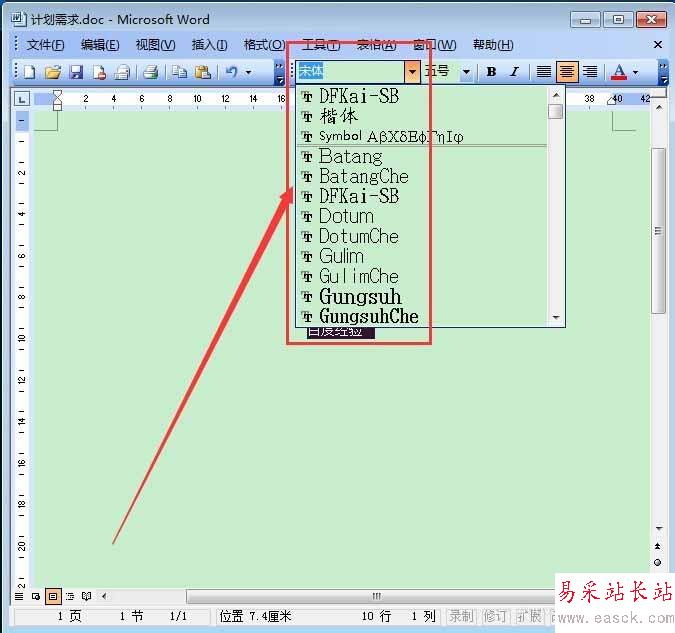Switch to Normal view icon
The image size is (675, 633).
pos(19,596)
